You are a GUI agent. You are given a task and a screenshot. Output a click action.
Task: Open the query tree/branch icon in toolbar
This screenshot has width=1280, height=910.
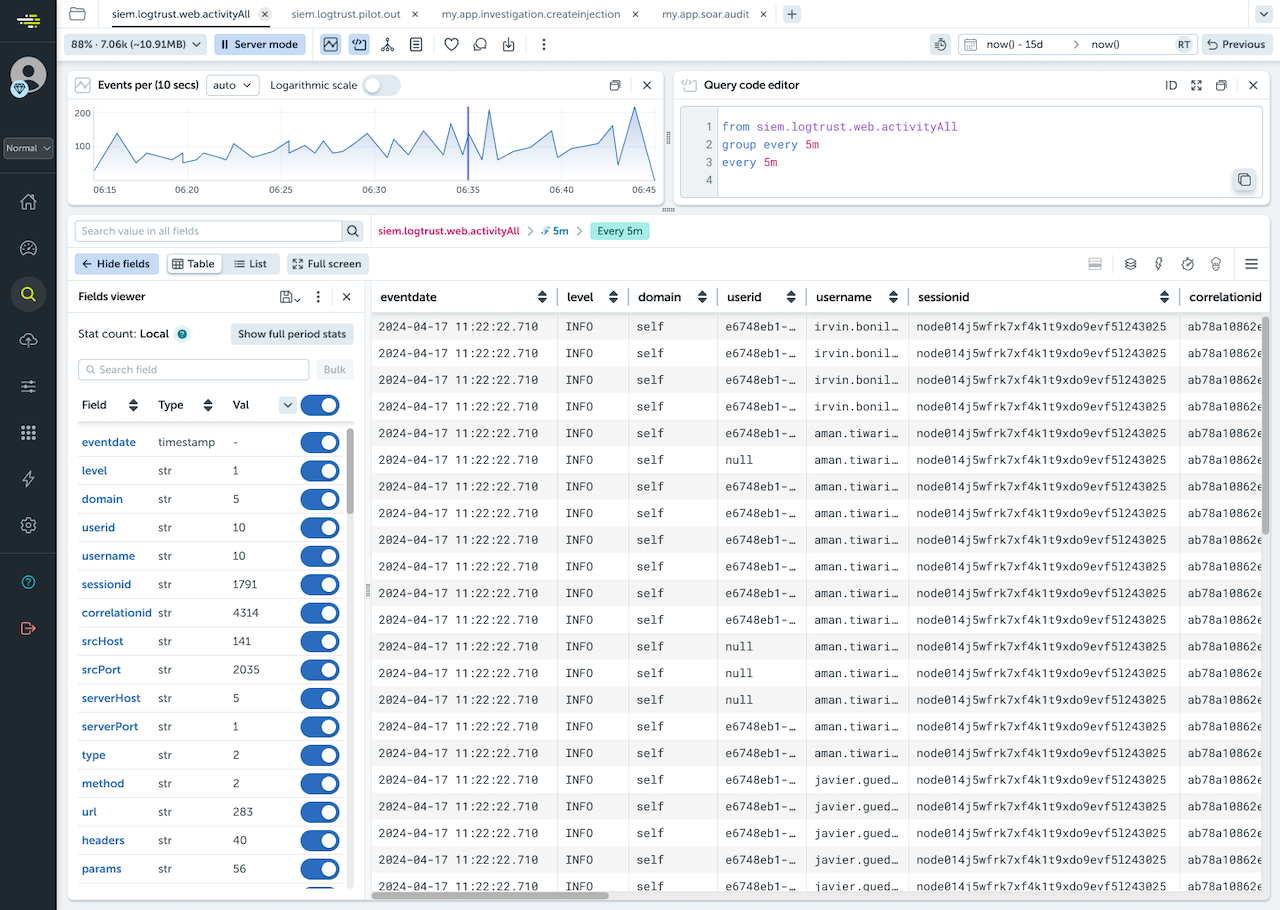(x=387, y=44)
